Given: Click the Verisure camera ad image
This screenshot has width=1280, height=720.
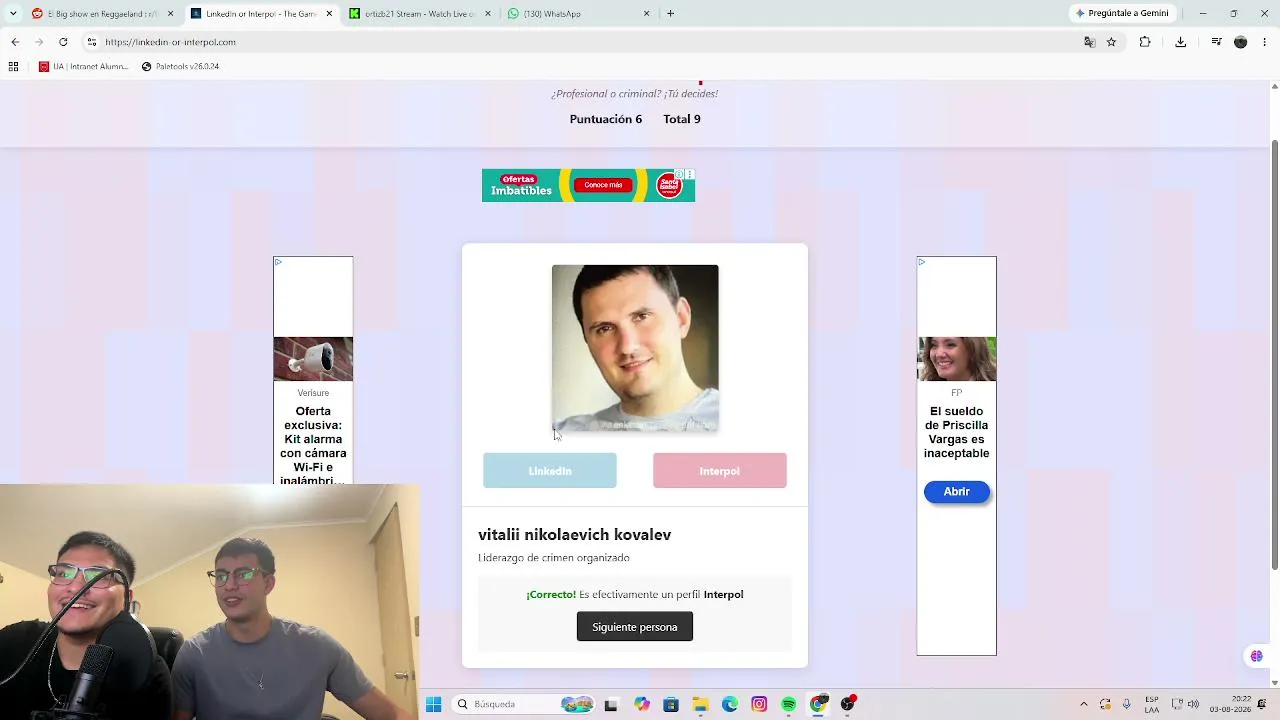Looking at the screenshot, I should click(313, 359).
